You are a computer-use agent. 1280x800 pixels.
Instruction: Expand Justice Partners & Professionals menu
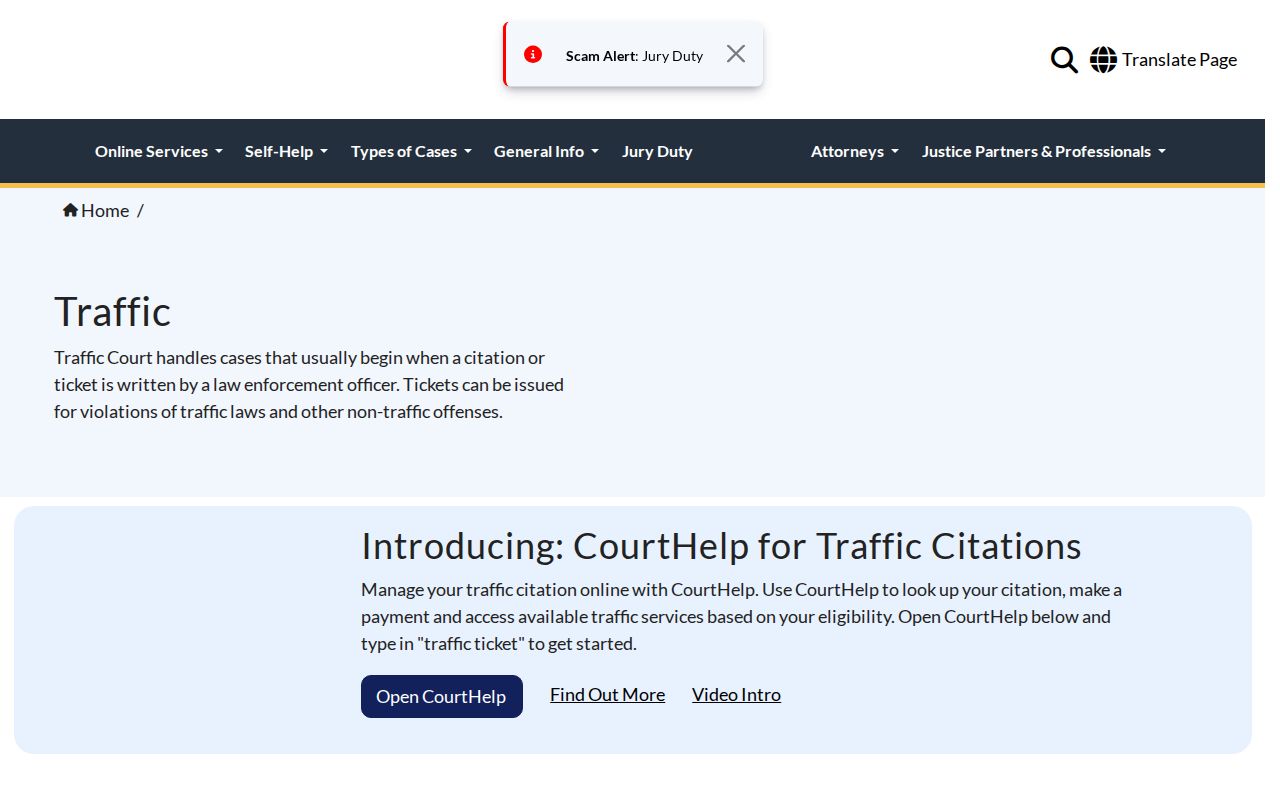pos(1044,152)
